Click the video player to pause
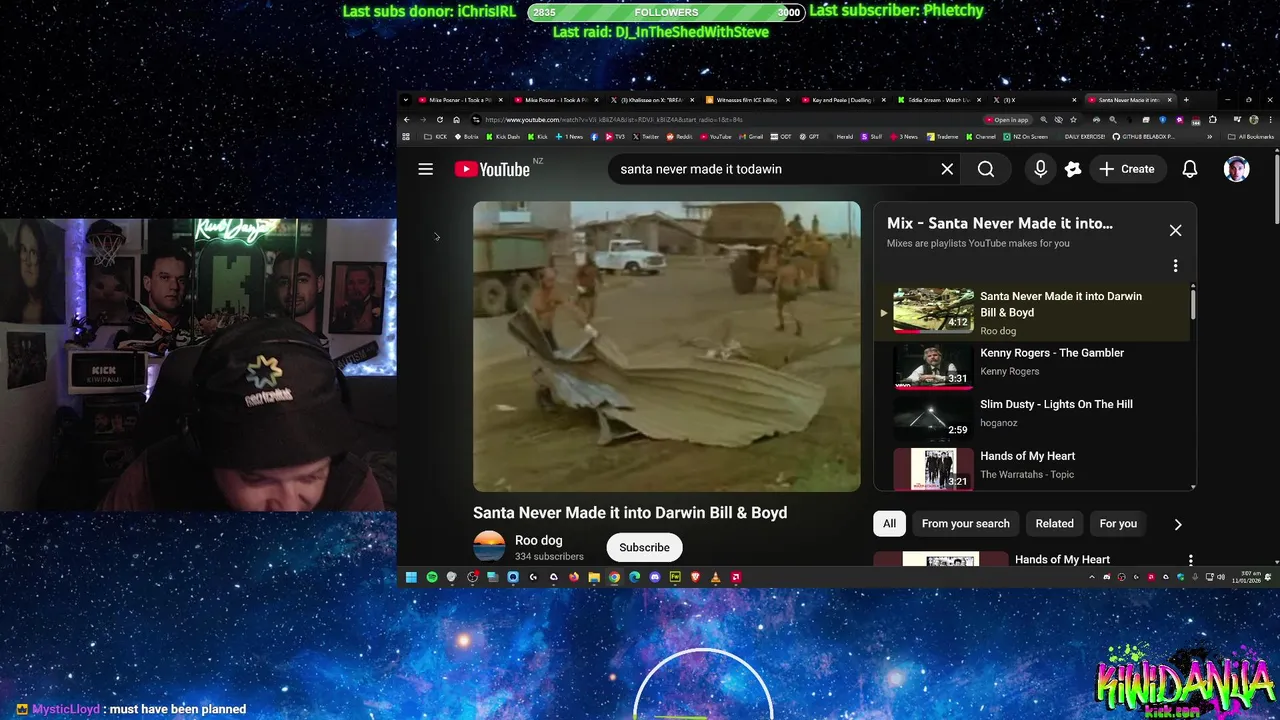1280x720 pixels. (667, 347)
